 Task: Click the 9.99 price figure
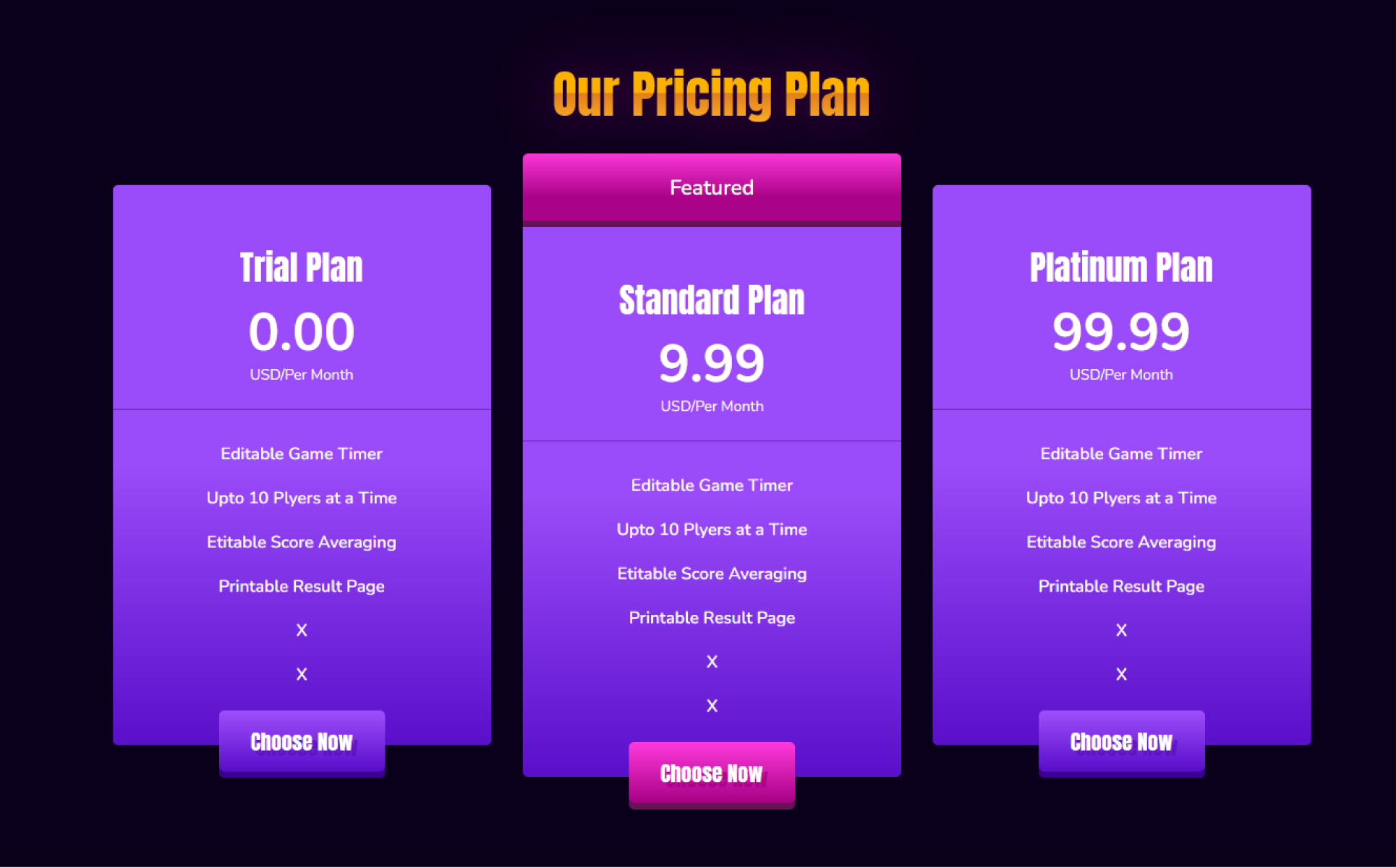[712, 363]
